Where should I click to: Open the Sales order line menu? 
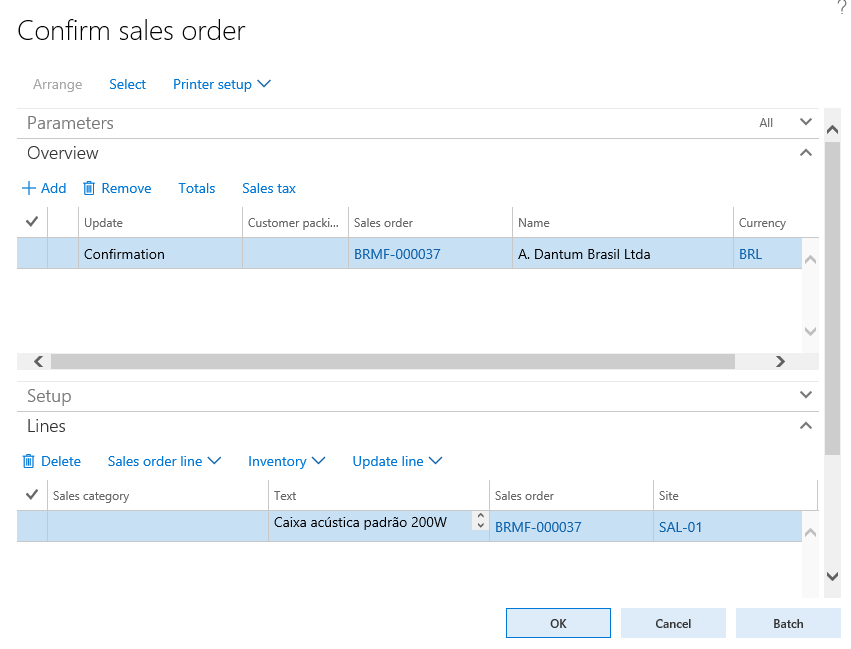point(163,461)
